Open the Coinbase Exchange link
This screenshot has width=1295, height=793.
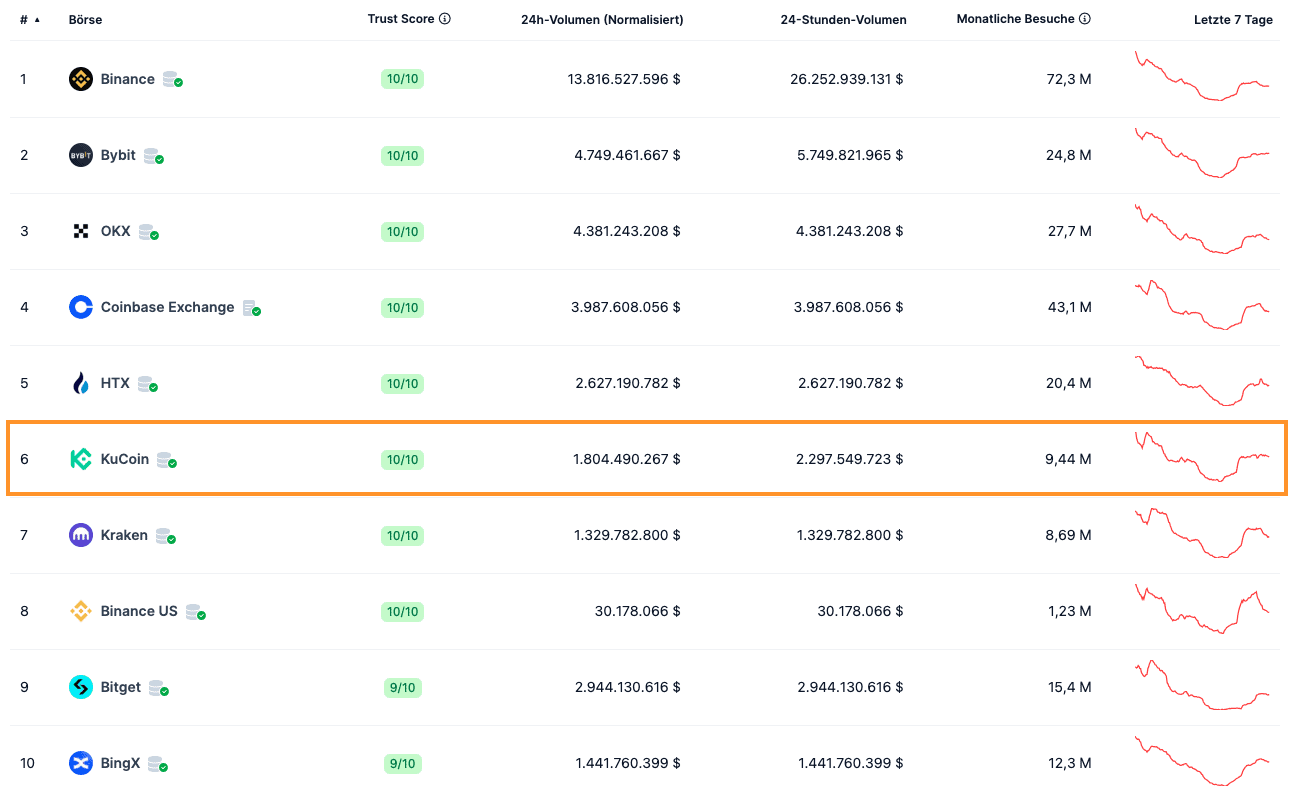(168, 307)
